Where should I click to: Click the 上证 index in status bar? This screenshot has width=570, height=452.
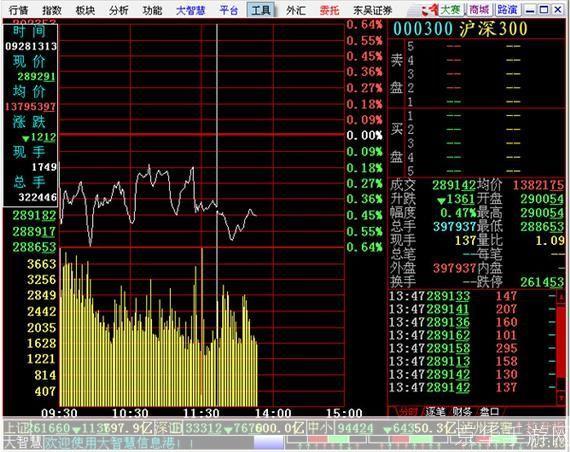click(78, 428)
